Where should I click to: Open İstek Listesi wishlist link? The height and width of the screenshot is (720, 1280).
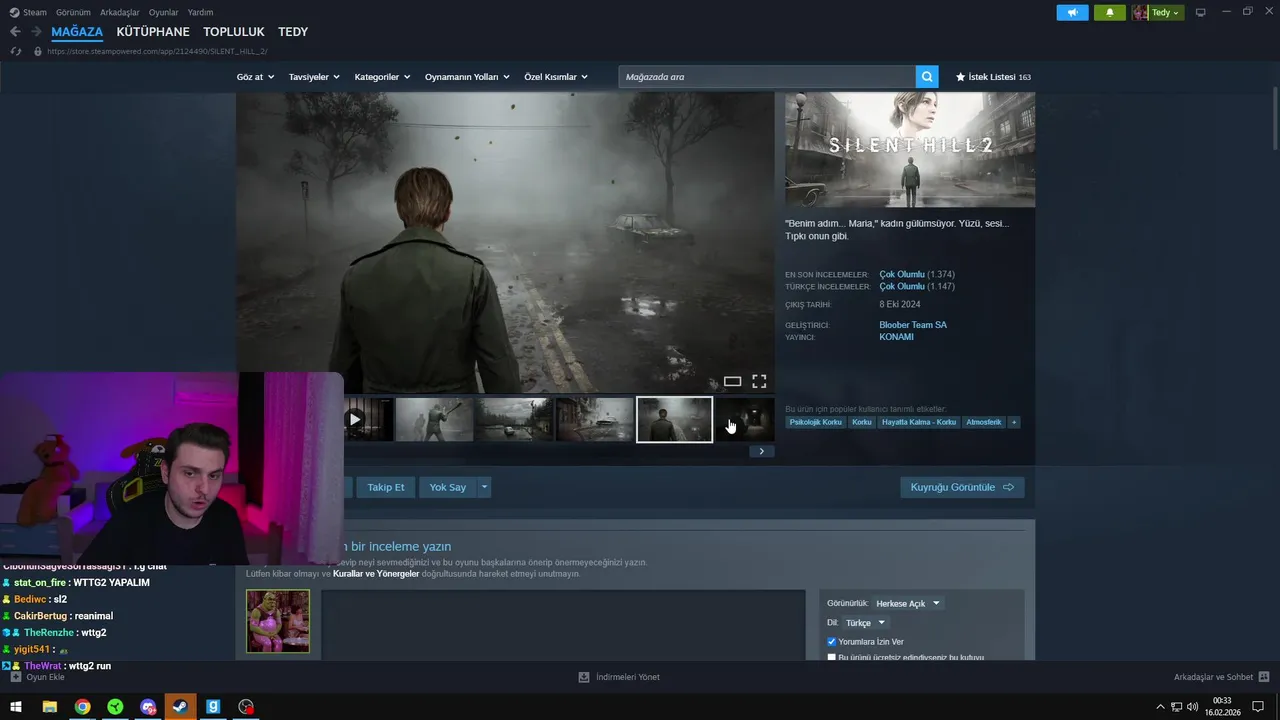coord(993,77)
